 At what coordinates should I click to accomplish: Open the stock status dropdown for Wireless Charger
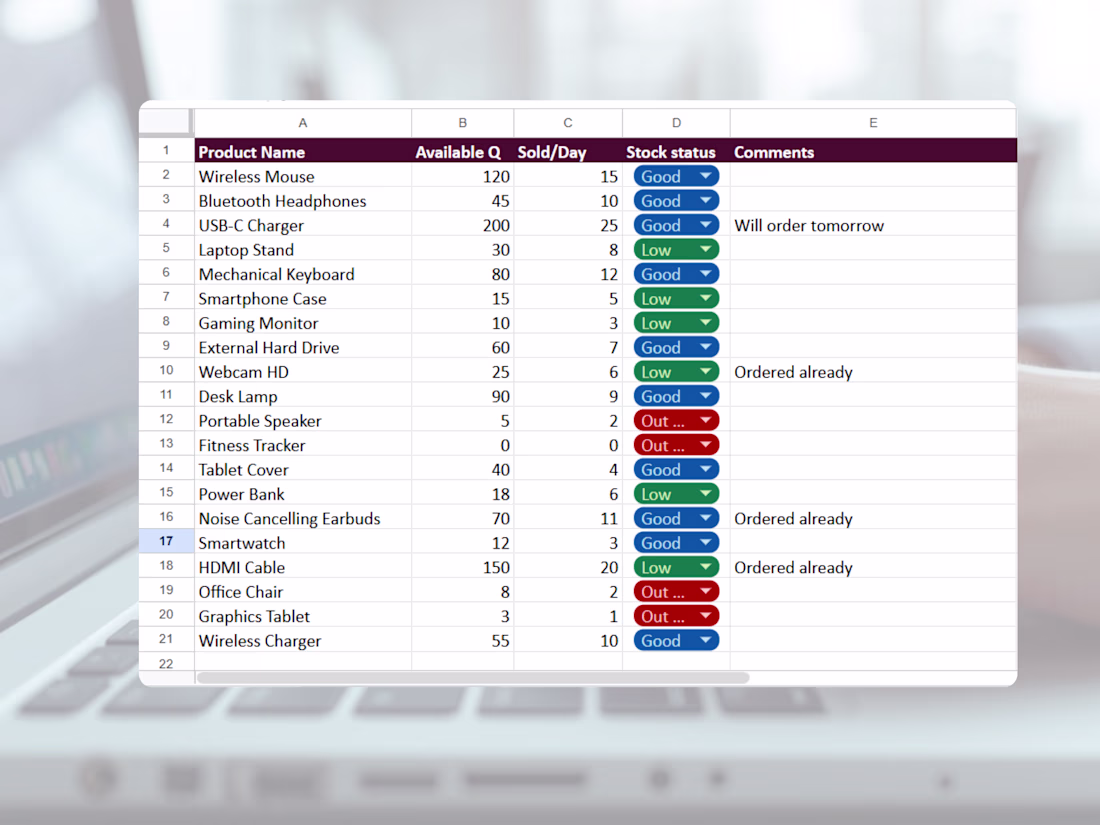[676, 640]
